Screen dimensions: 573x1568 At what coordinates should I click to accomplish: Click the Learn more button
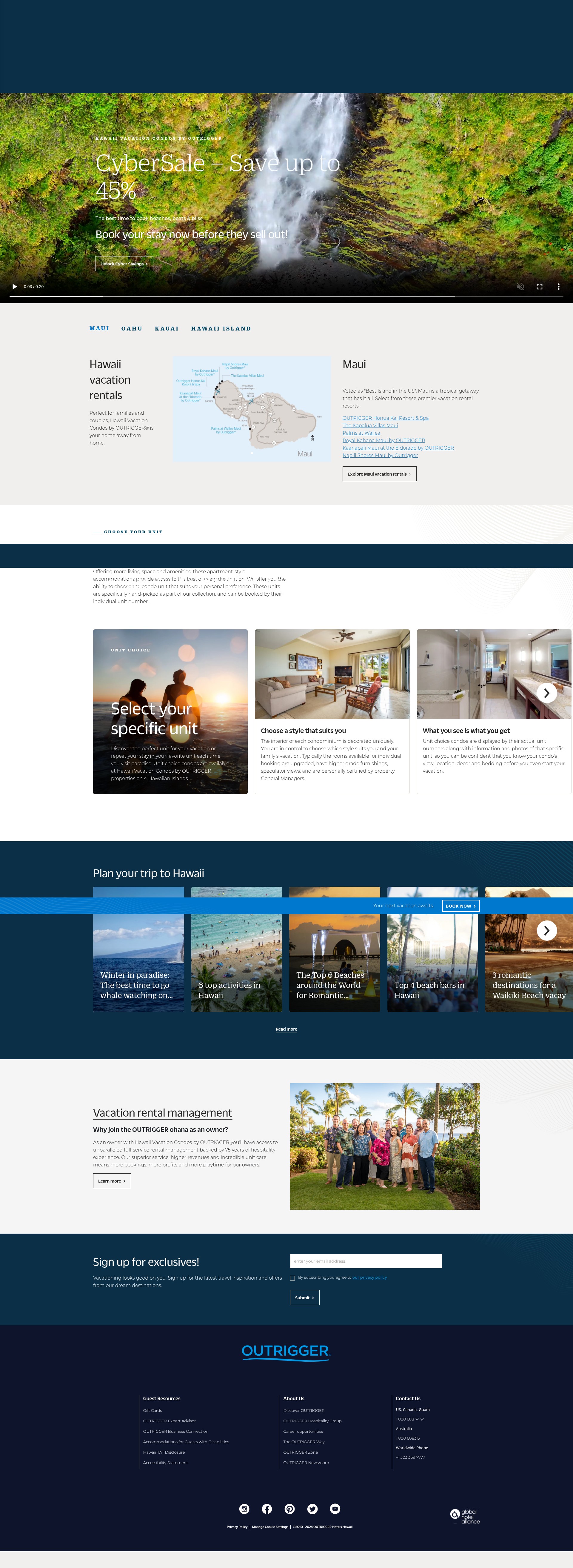pos(112,1181)
